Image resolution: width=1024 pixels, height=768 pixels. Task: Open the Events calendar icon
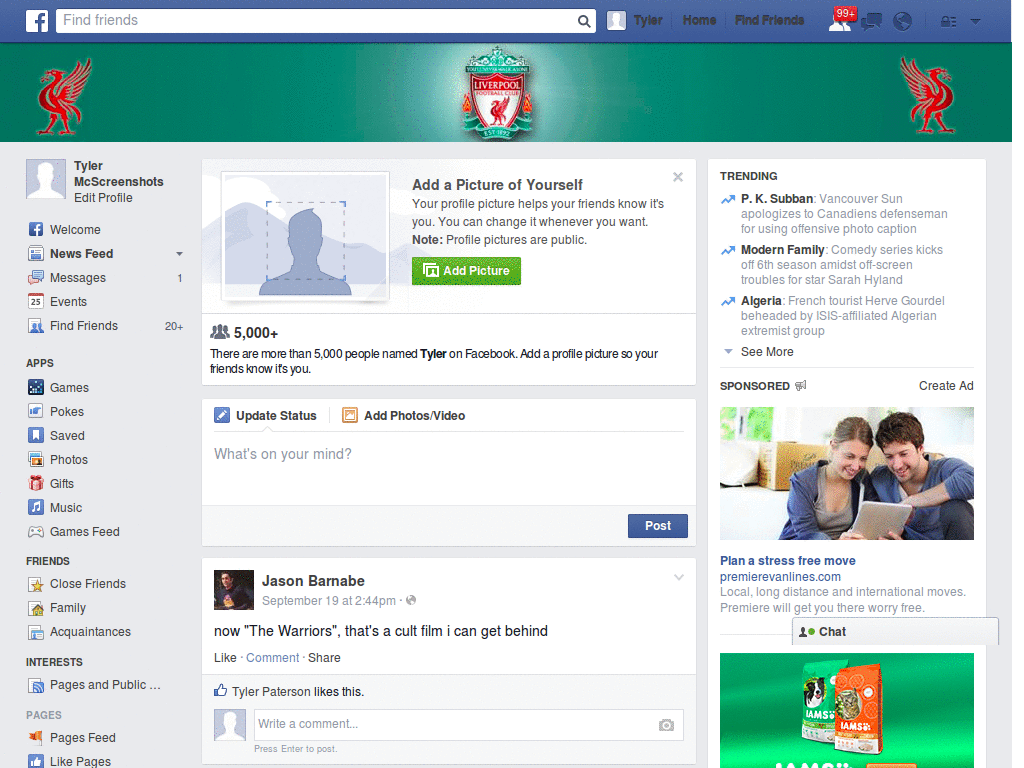(36, 302)
